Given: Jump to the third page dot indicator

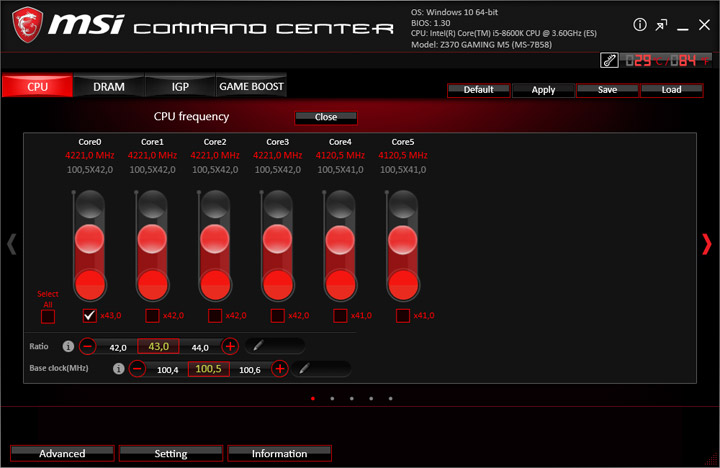Looking at the screenshot, I should tap(351, 399).
